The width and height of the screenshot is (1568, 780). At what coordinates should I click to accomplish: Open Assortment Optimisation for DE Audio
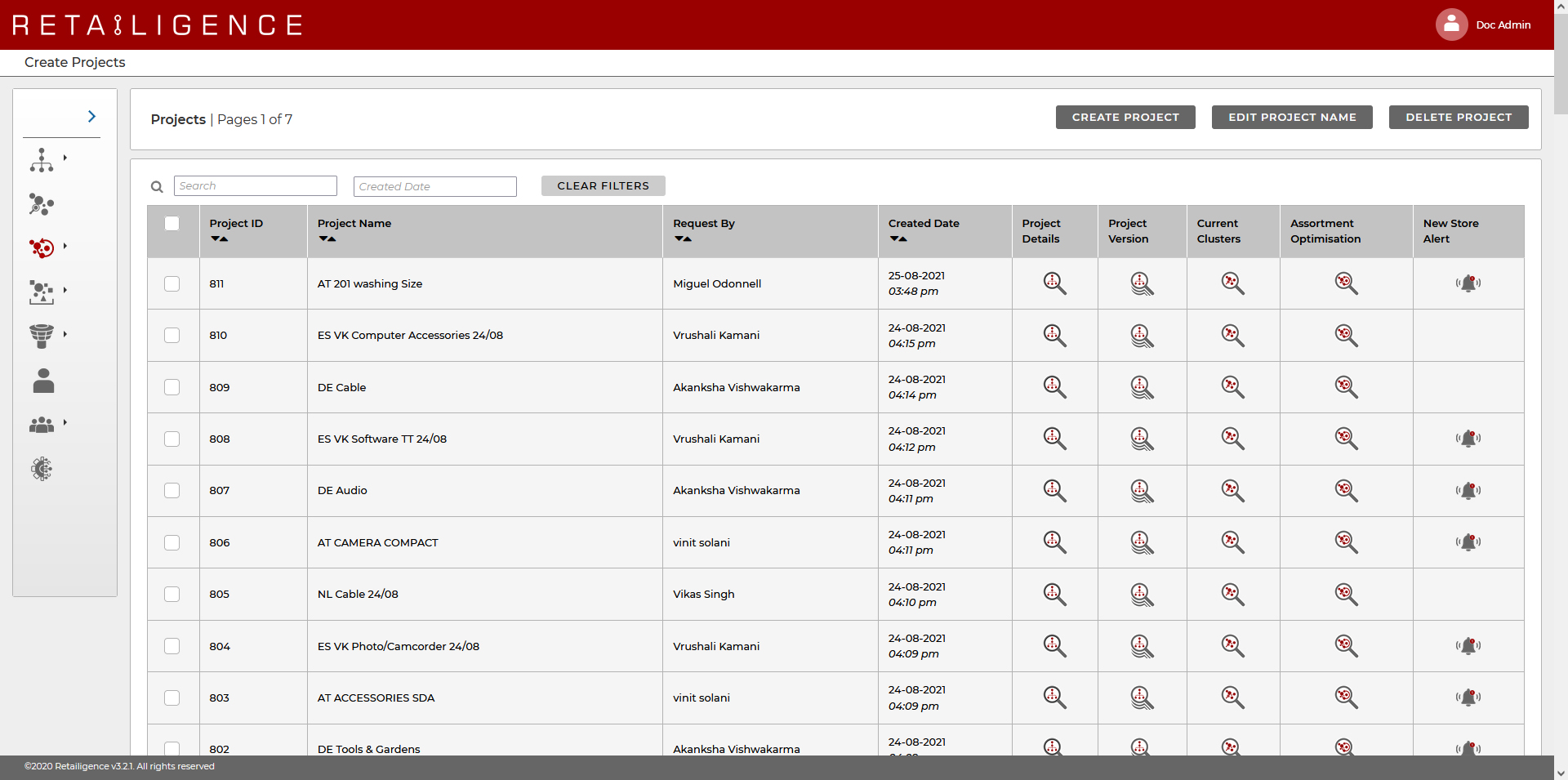1346,490
